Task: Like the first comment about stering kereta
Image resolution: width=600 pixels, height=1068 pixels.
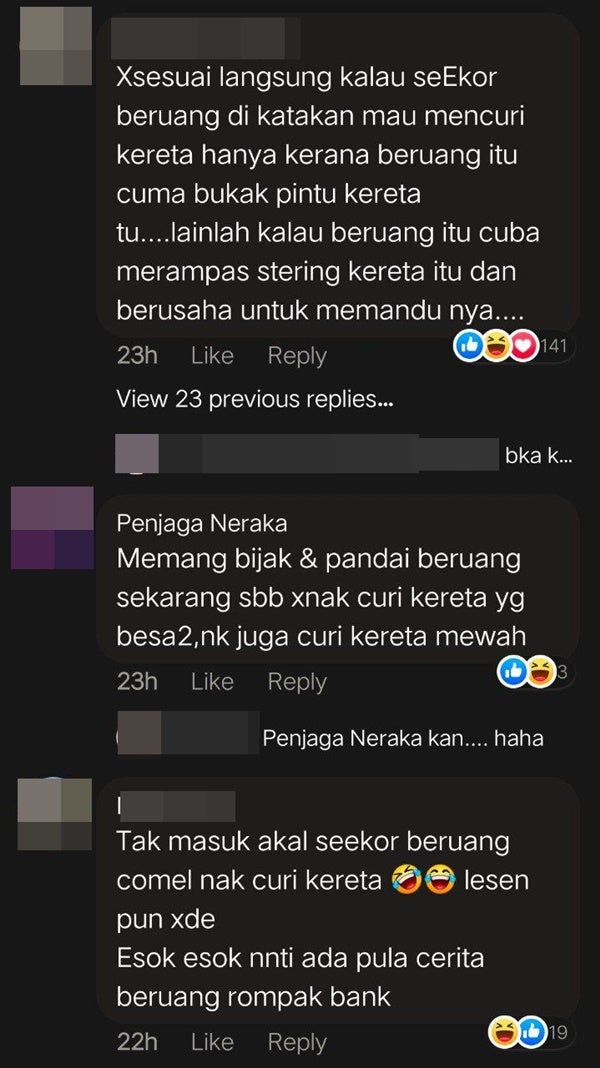Action: (x=212, y=356)
